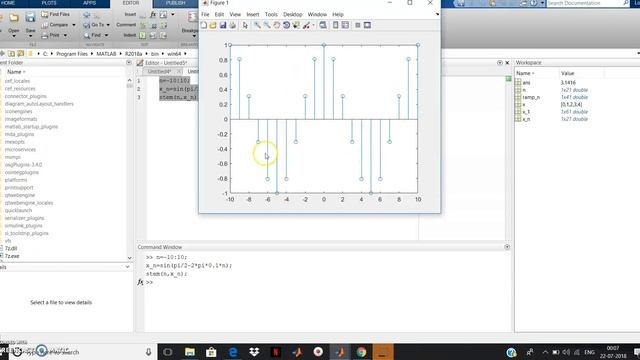
Task: Select the Edit Plot arrow tool
Action: 245,25
